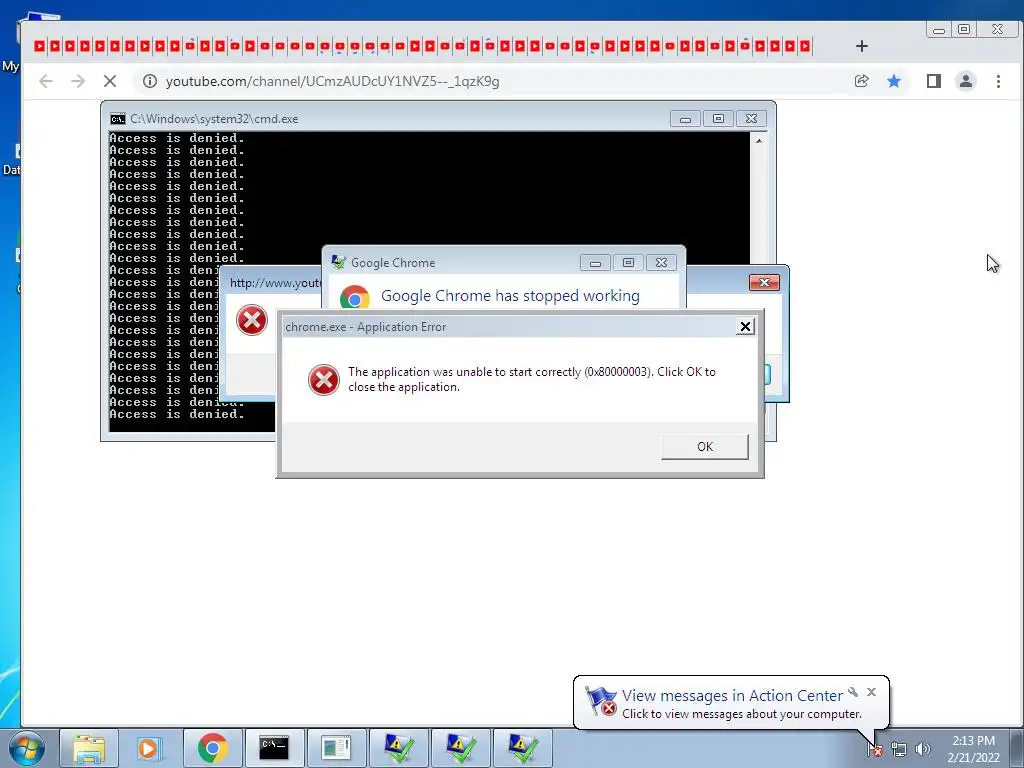Stop loading the YouTube page
Image resolution: width=1024 pixels, height=768 pixels.
coord(110,81)
